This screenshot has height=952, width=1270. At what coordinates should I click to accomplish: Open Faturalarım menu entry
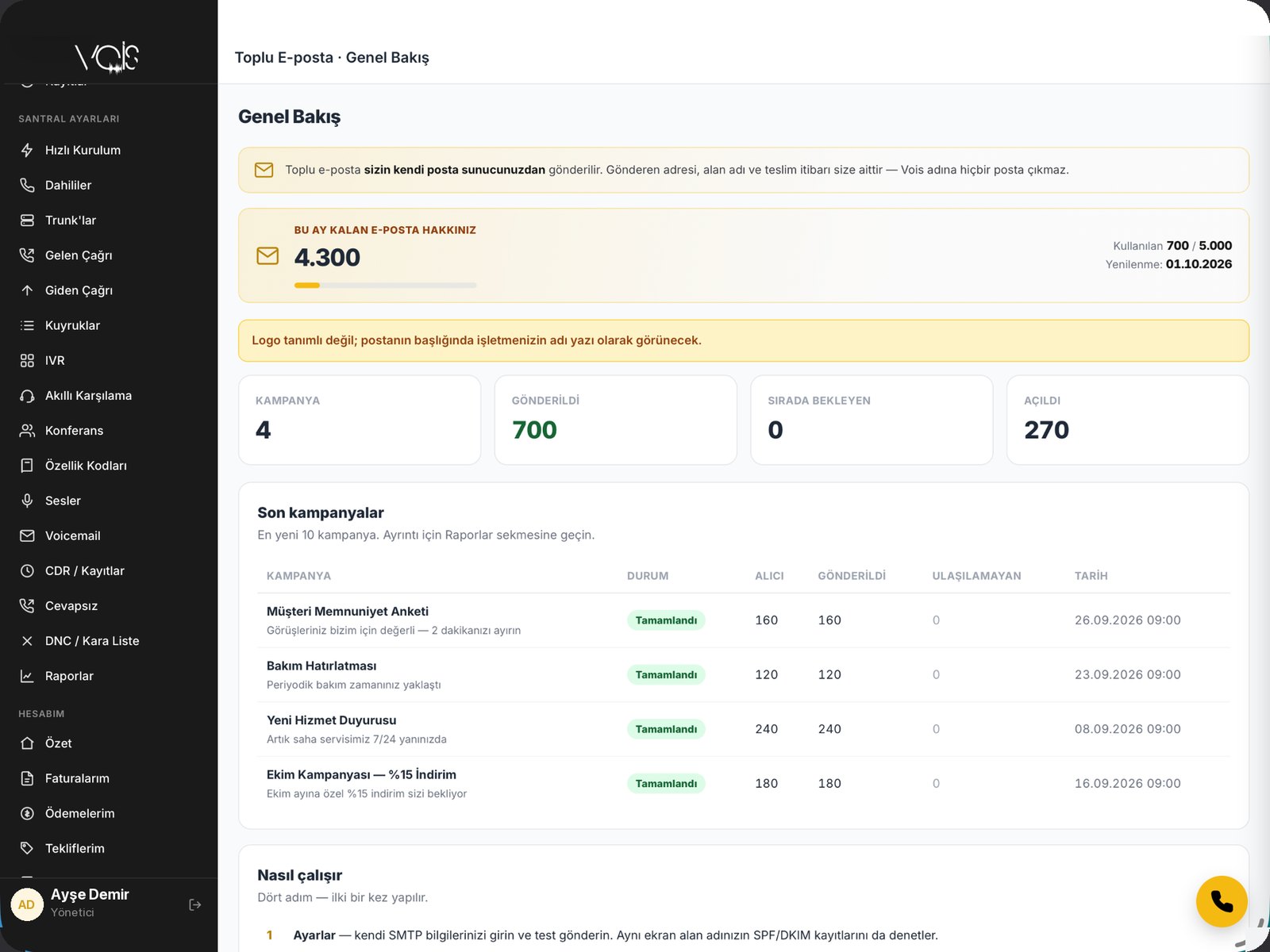coord(109,778)
